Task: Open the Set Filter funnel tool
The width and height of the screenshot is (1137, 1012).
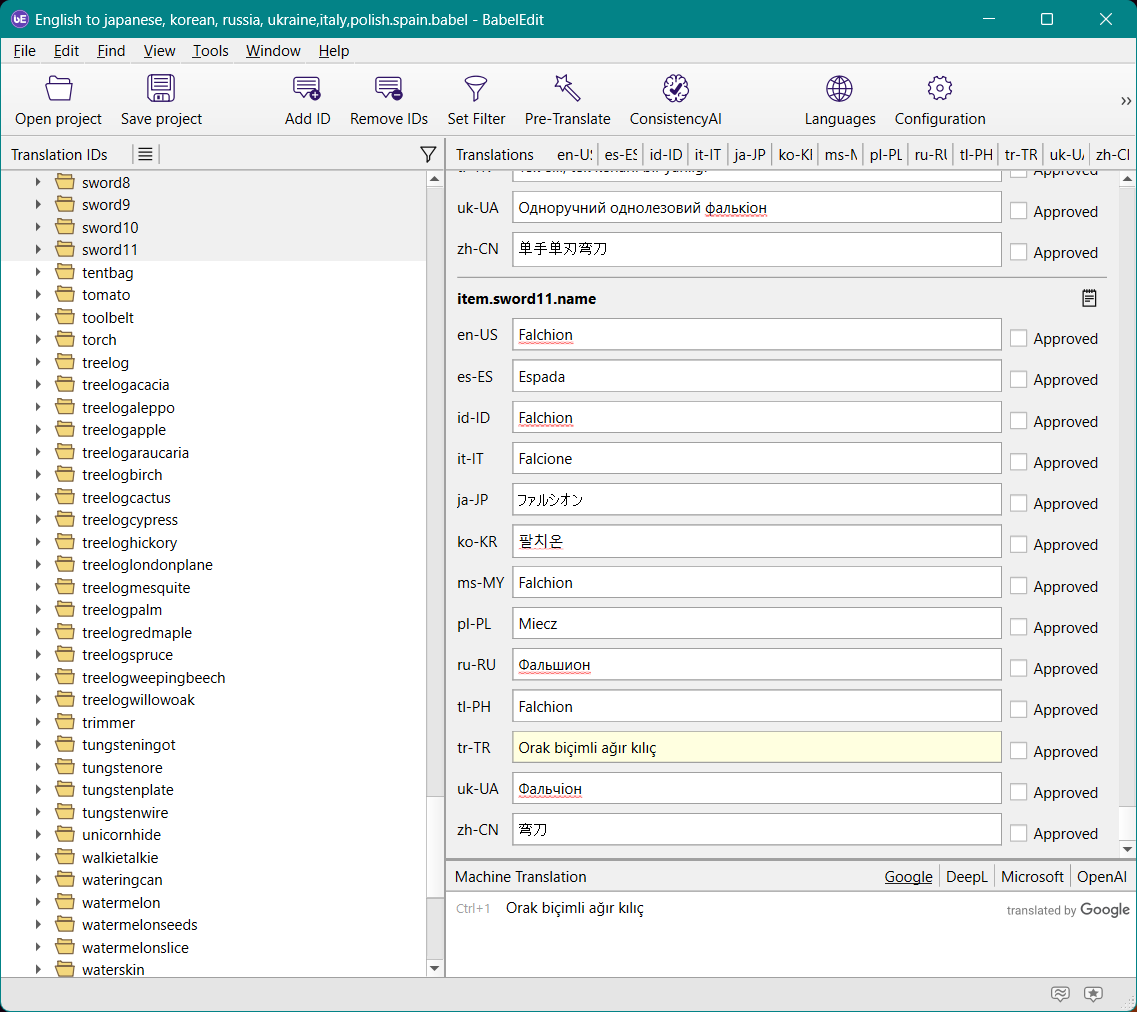Action: [x=476, y=89]
